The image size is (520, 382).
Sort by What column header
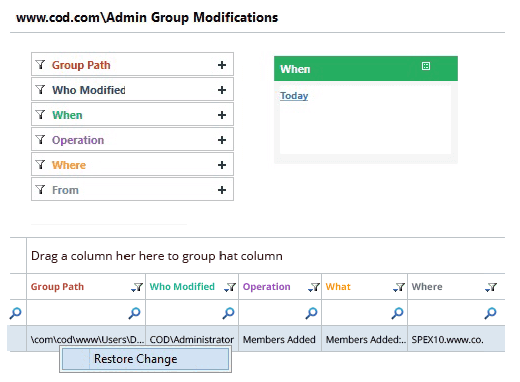338,287
